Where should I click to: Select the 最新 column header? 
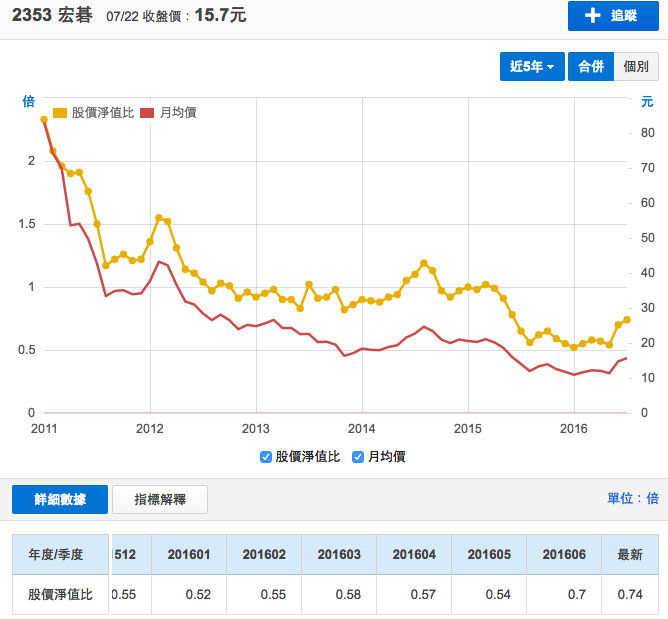[x=629, y=554]
